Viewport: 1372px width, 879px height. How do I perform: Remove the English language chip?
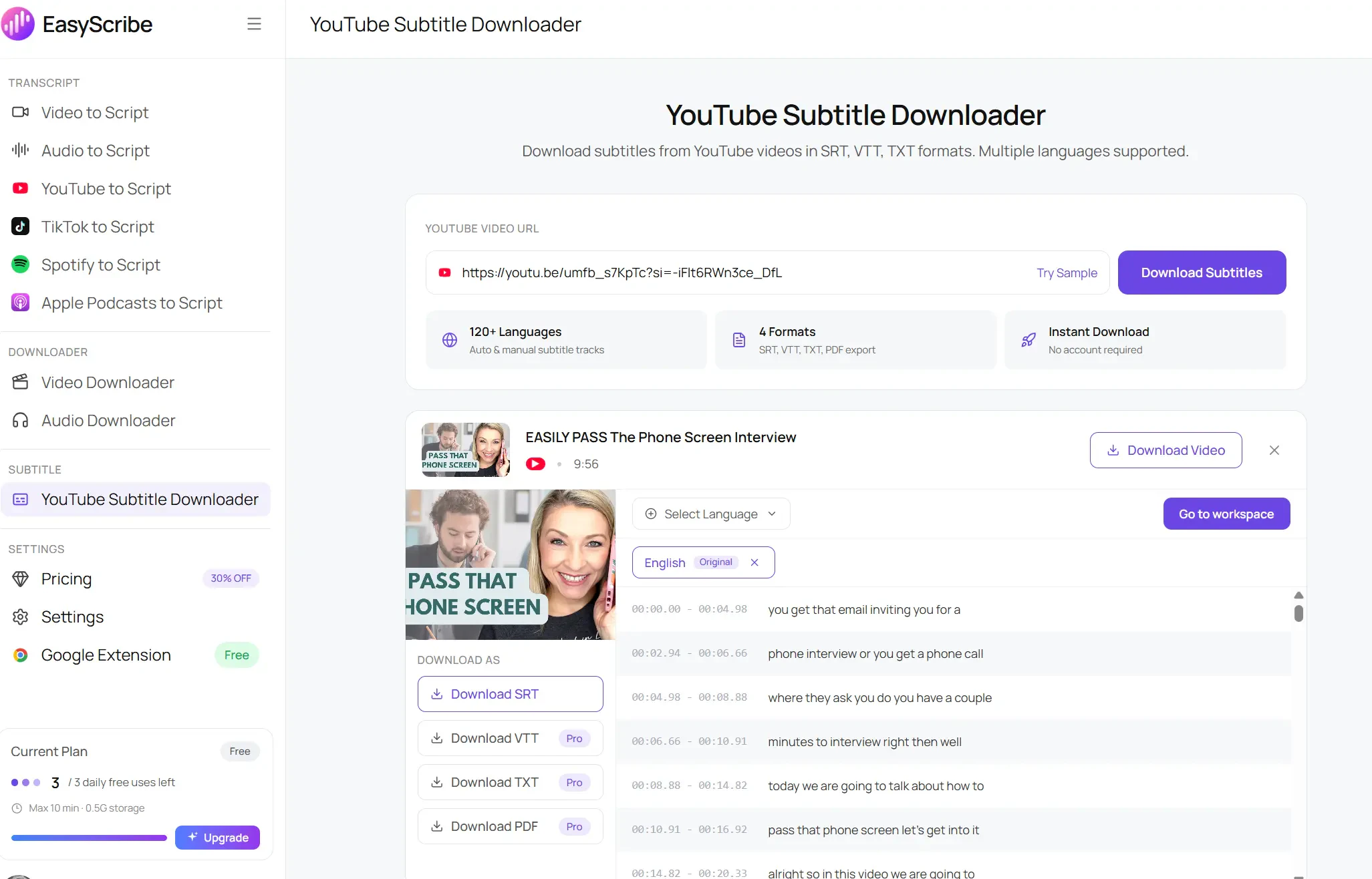pyautogui.click(x=754, y=562)
